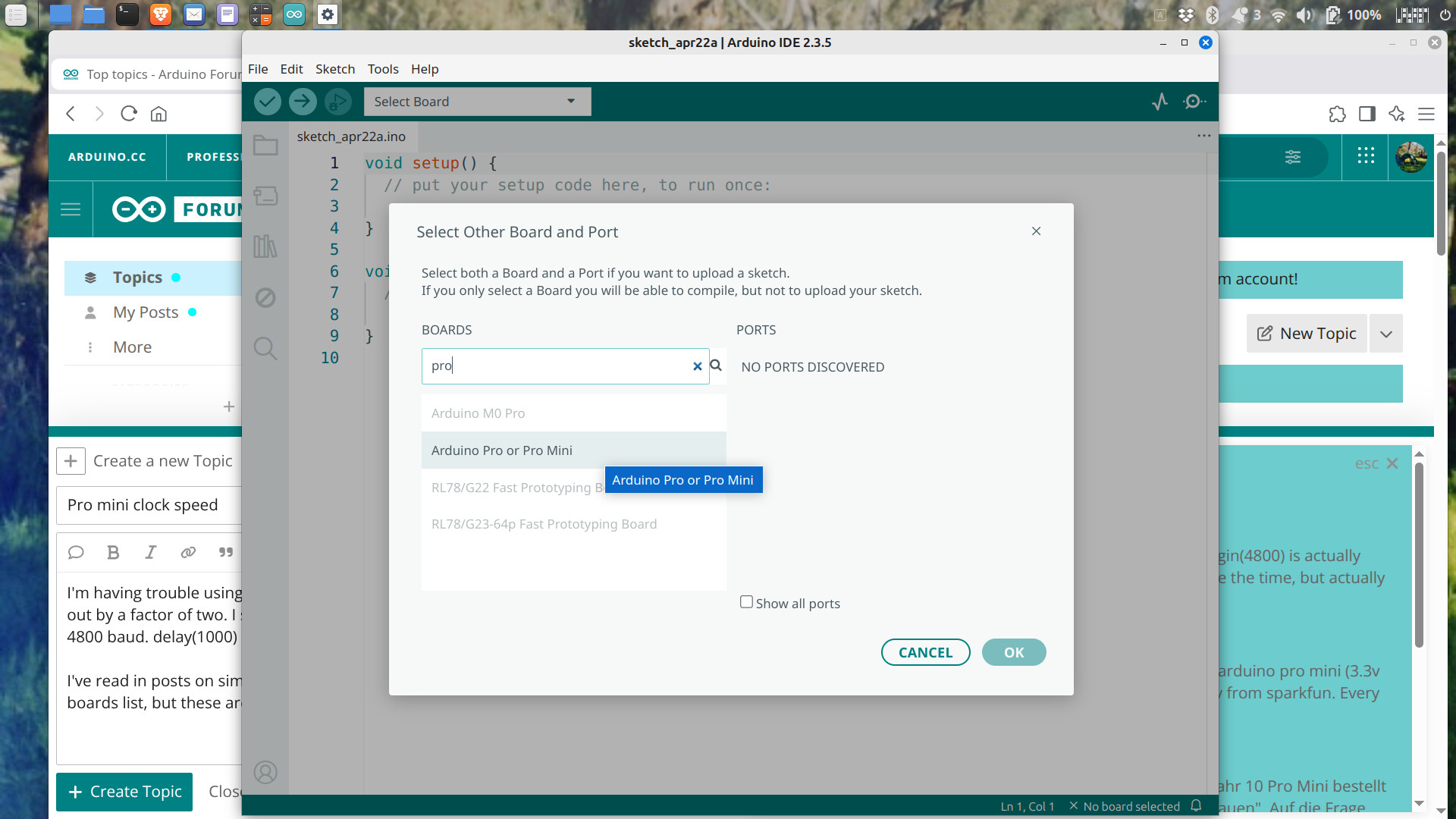Insert hyperlink icon in forum composer

(x=188, y=552)
